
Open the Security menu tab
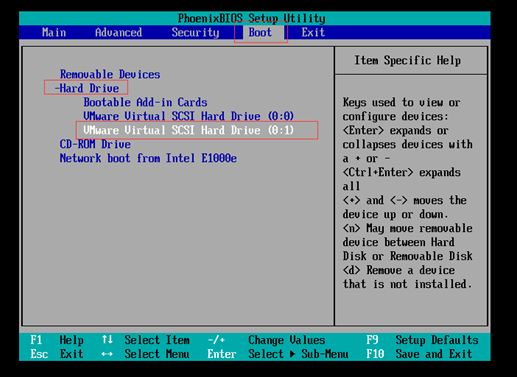[195, 32]
